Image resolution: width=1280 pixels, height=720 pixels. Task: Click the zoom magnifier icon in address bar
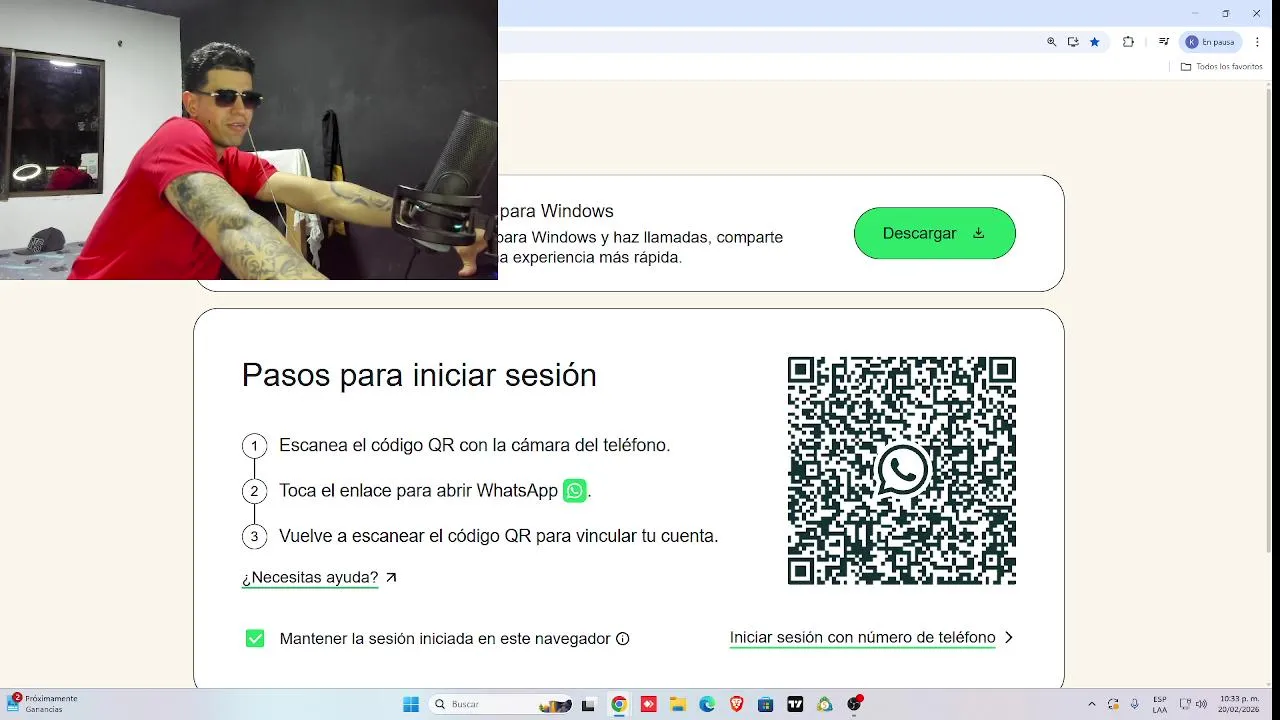coord(1051,42)
